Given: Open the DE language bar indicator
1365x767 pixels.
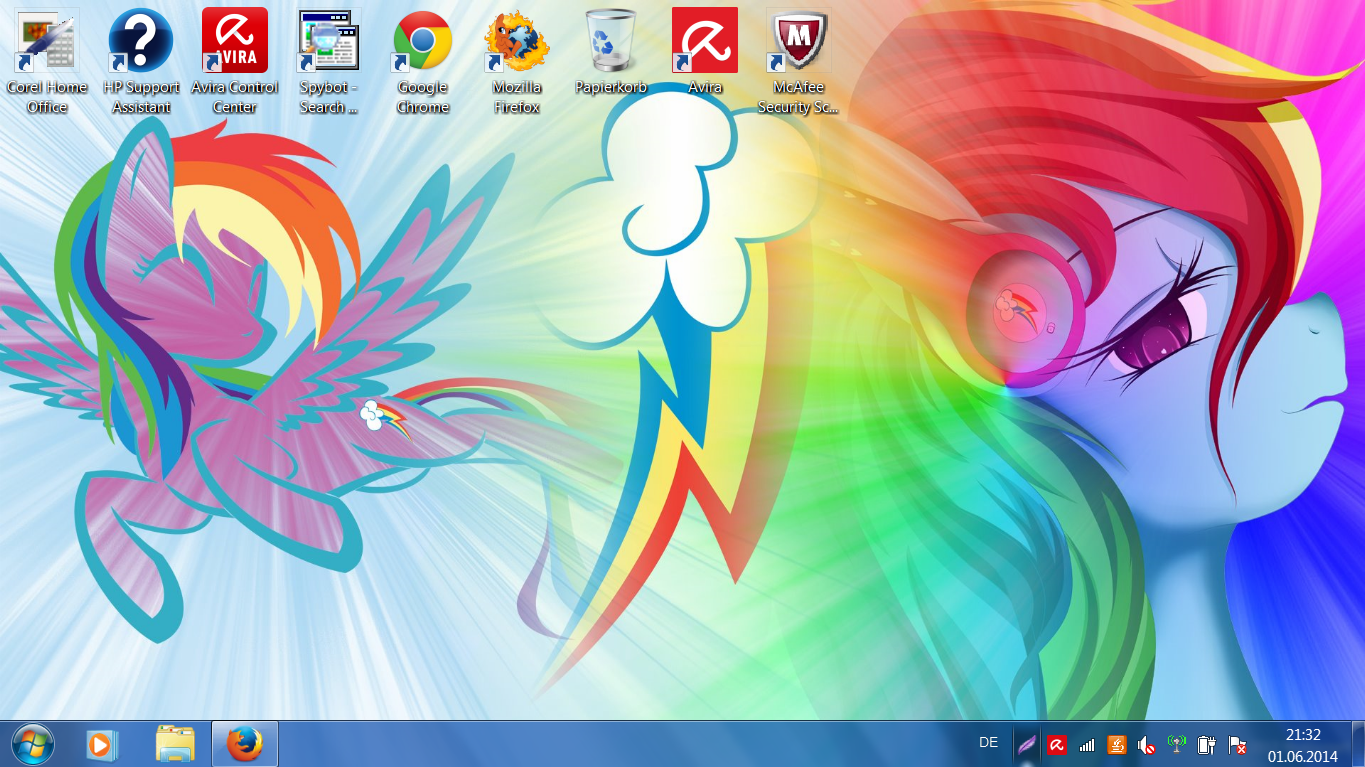Looking at the screenshot, I should (x=989, y=742).
